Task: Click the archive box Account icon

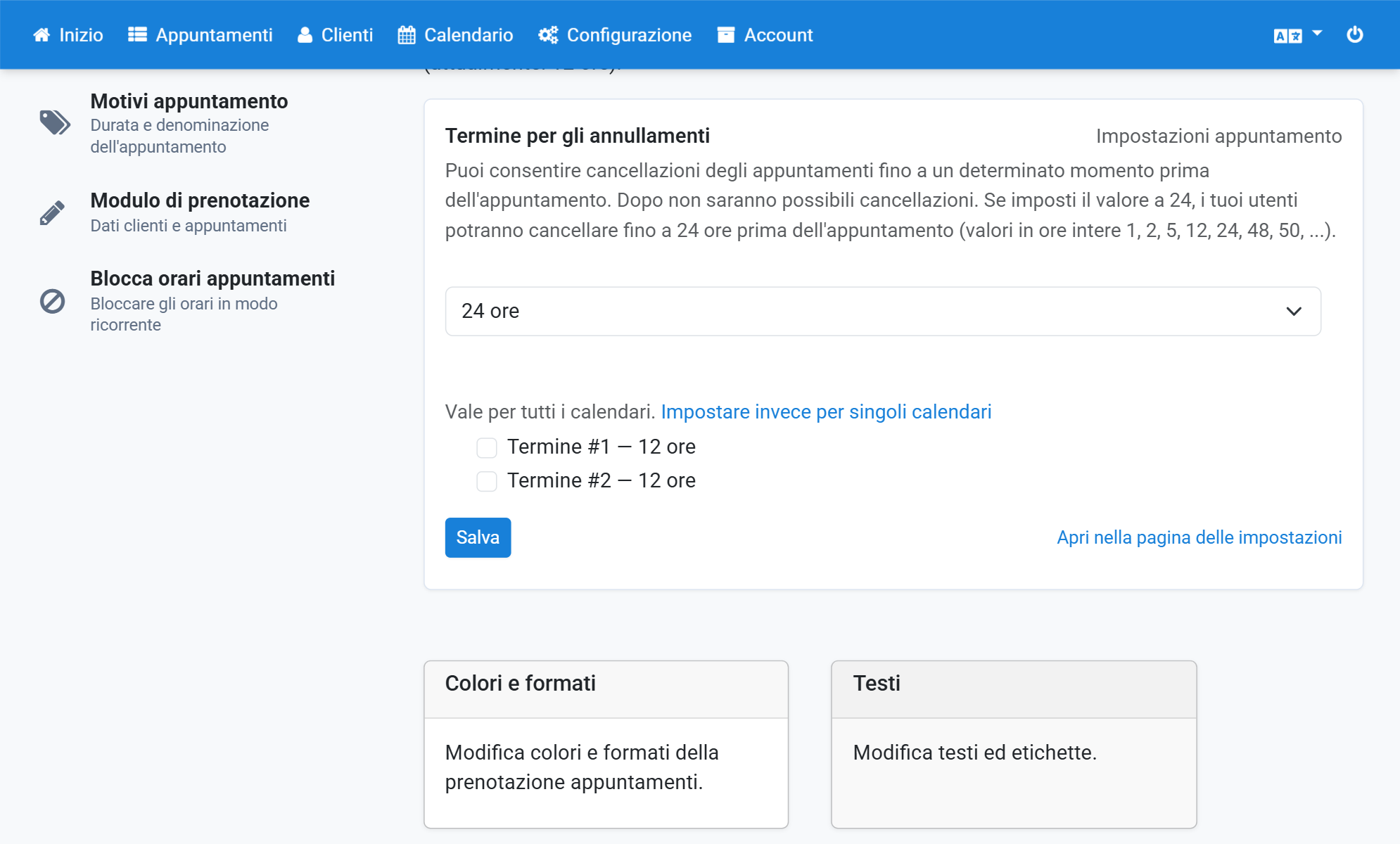Action: point(726,35)
